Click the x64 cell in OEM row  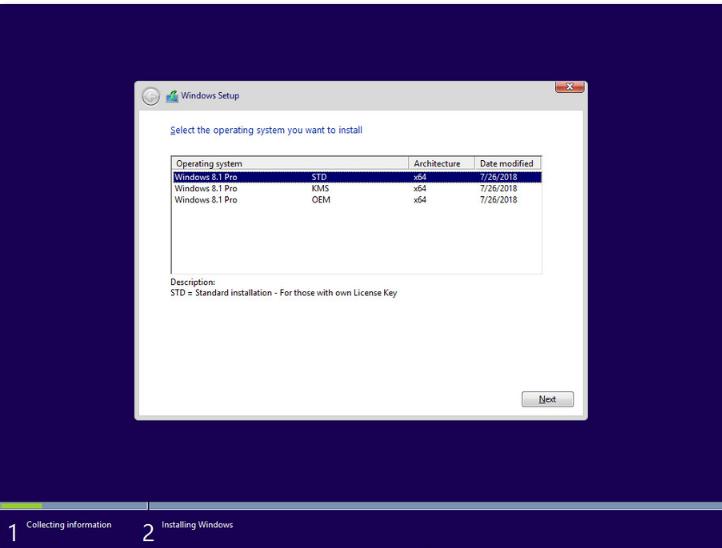coord(420,200)
